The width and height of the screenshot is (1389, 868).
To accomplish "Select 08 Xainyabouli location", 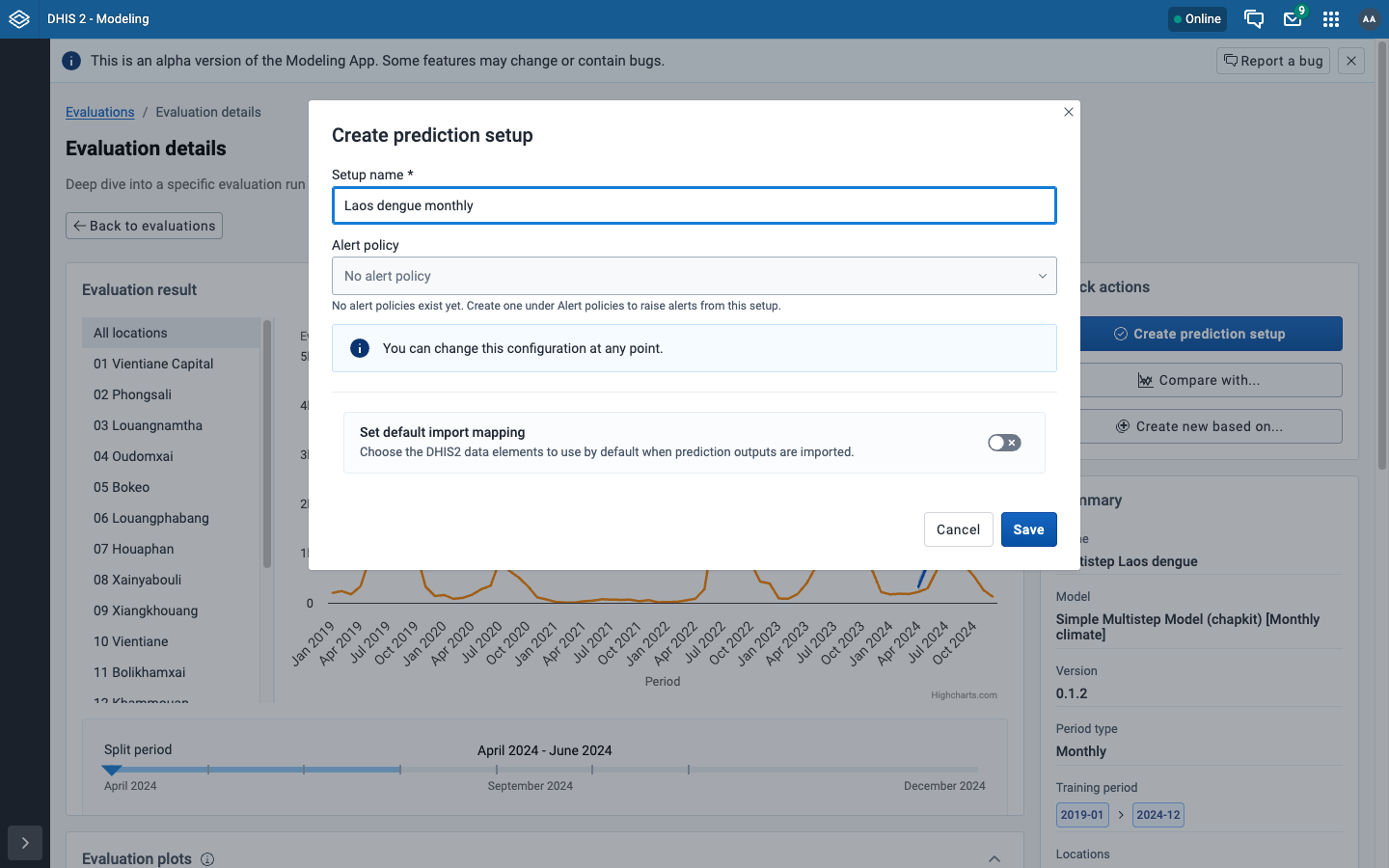I will [171, 580].
